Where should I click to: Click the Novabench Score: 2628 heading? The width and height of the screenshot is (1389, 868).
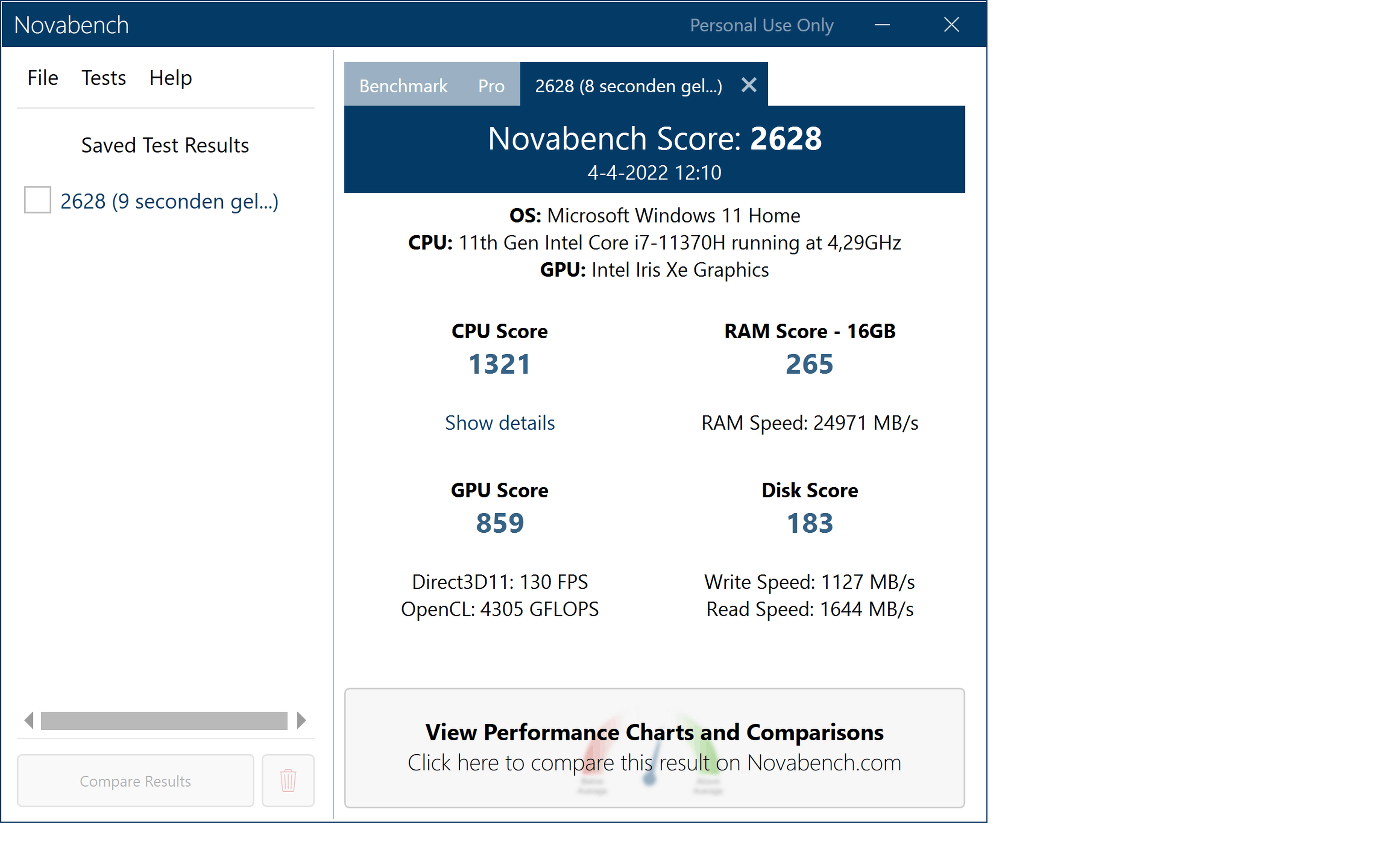[654, 138]
